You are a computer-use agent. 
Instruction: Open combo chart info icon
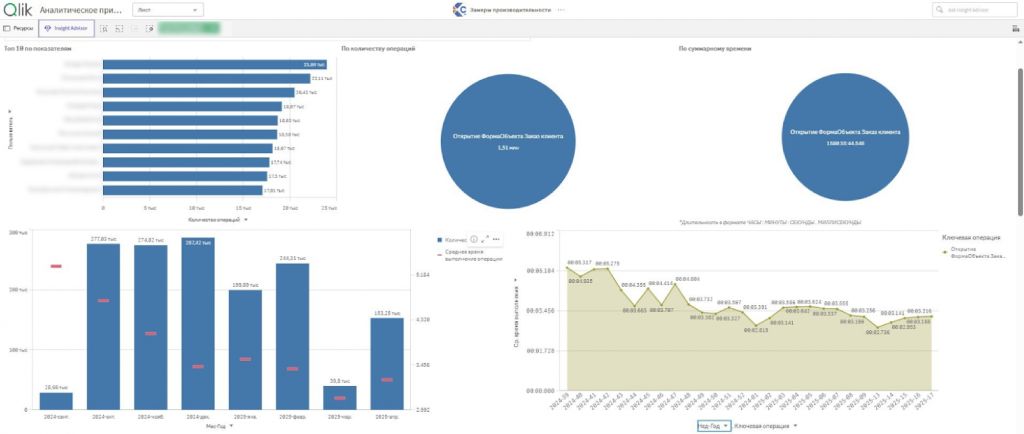click(474, 239)
